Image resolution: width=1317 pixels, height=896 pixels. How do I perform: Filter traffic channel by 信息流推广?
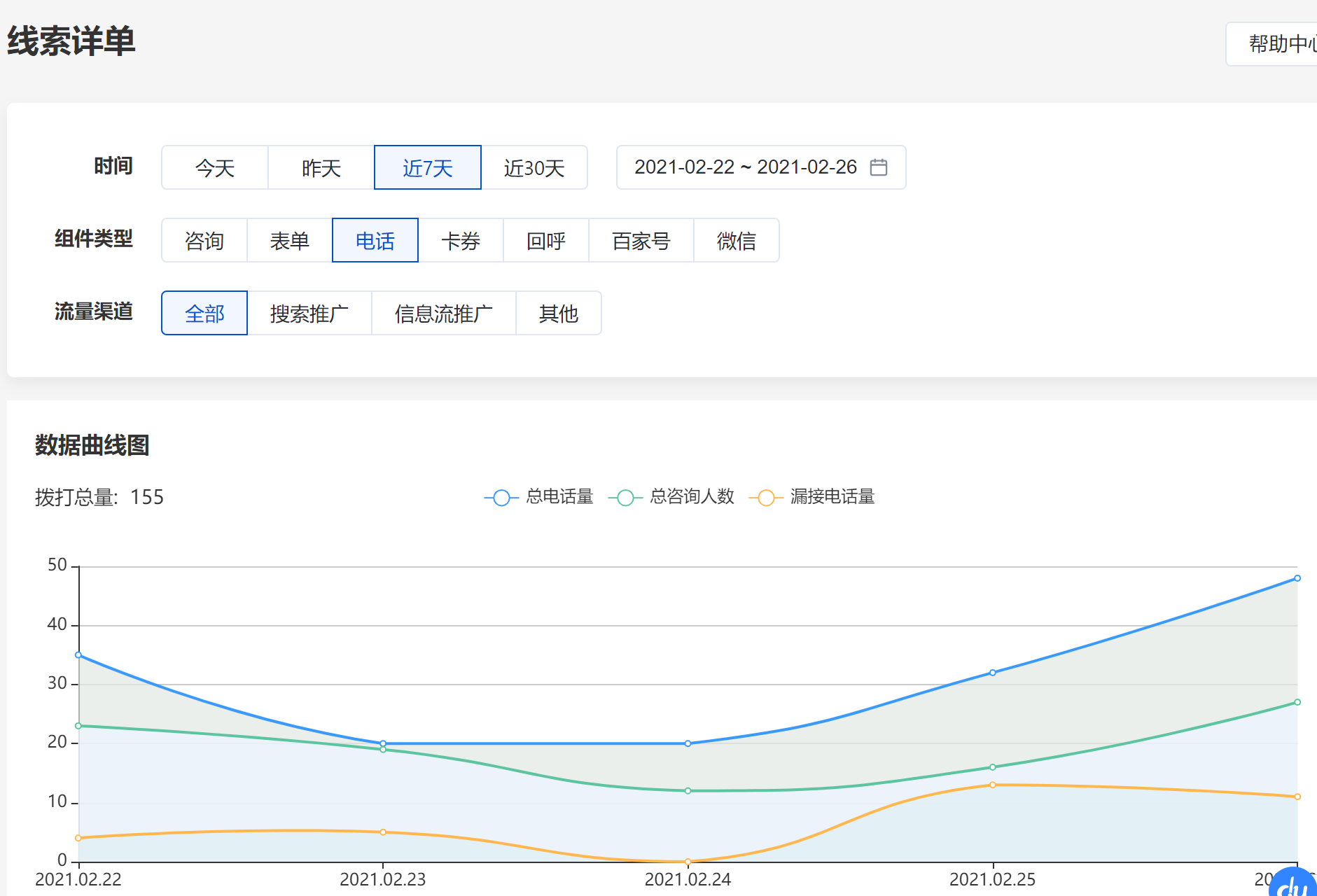(x=444, y=313)
